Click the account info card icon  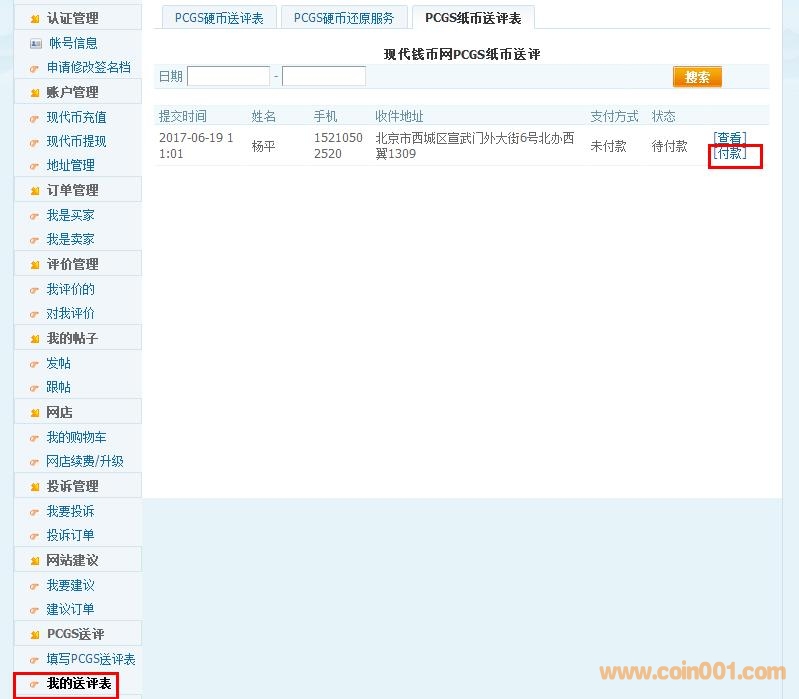tap(36, 44)
